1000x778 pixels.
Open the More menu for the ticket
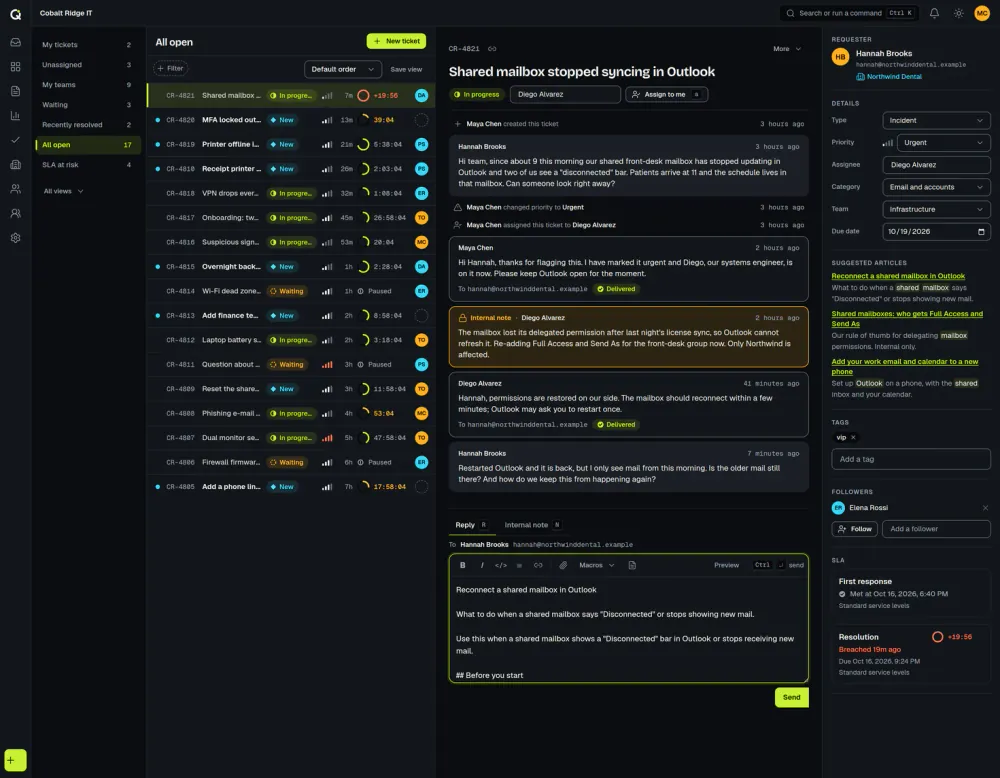coord(787,48)
